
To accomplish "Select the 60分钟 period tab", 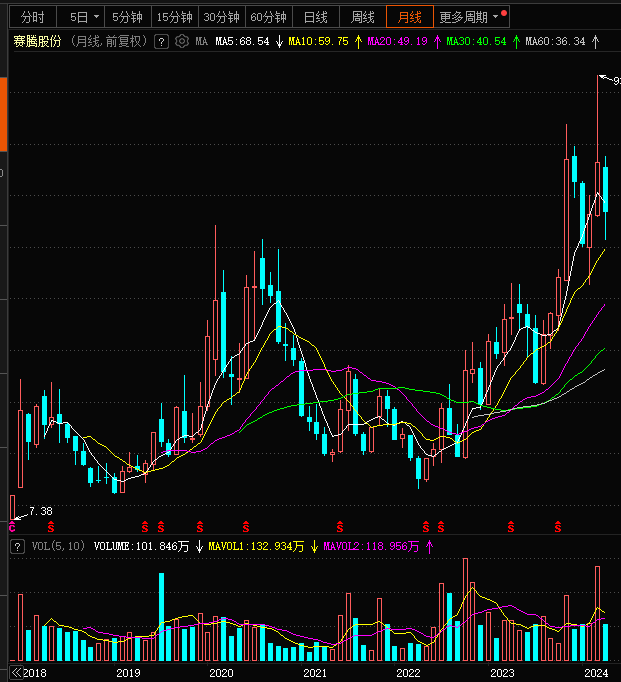I will coord(268,17).
